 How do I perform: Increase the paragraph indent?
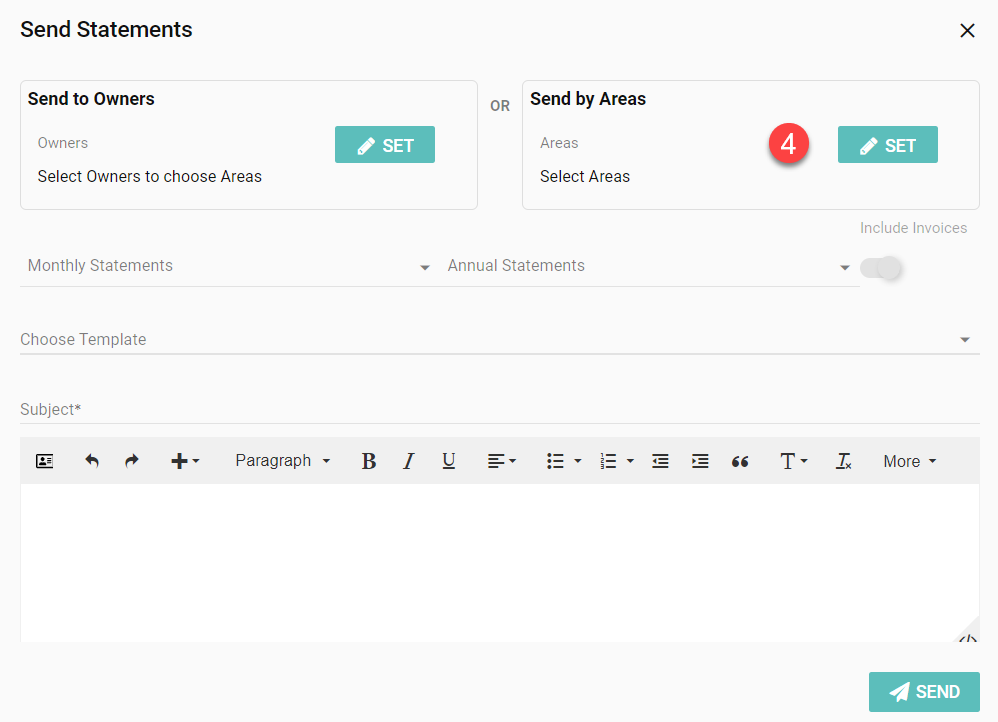tap(700, 461)
